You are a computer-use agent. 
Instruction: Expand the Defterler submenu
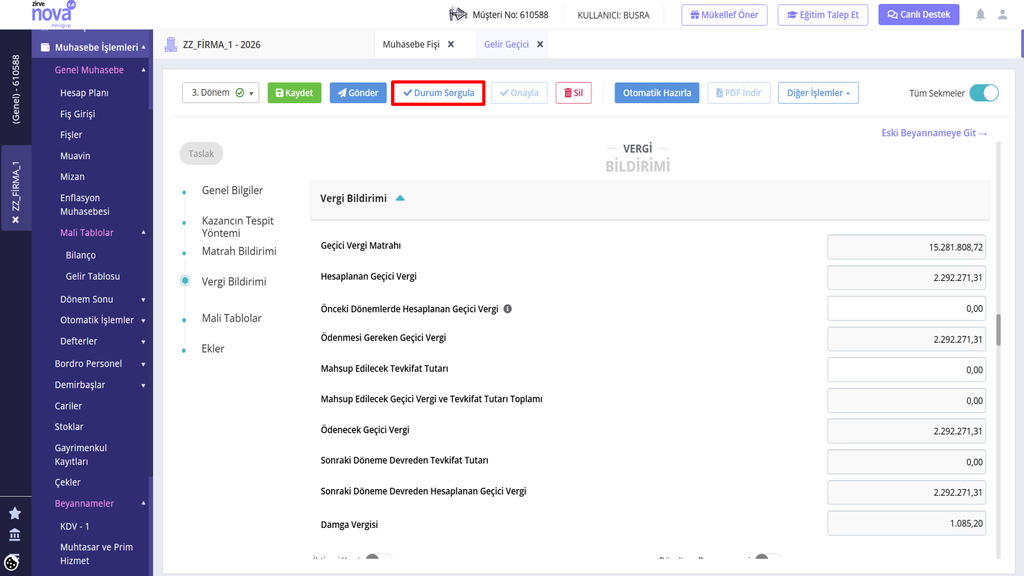point(143,342)
